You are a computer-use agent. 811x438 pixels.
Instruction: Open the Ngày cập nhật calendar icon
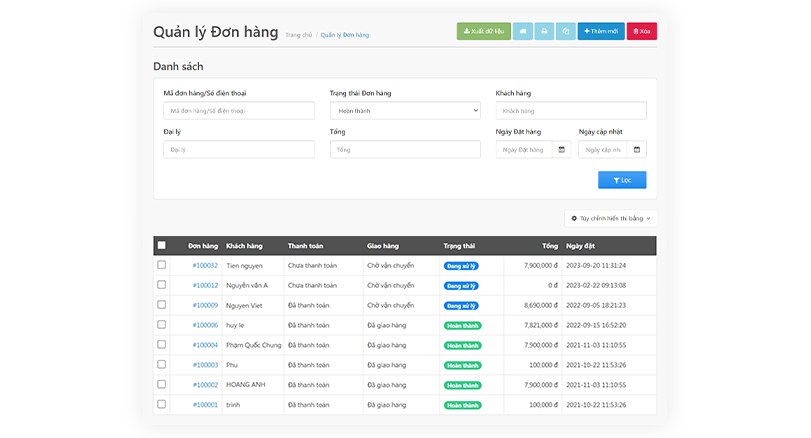(x=637, y=149)
